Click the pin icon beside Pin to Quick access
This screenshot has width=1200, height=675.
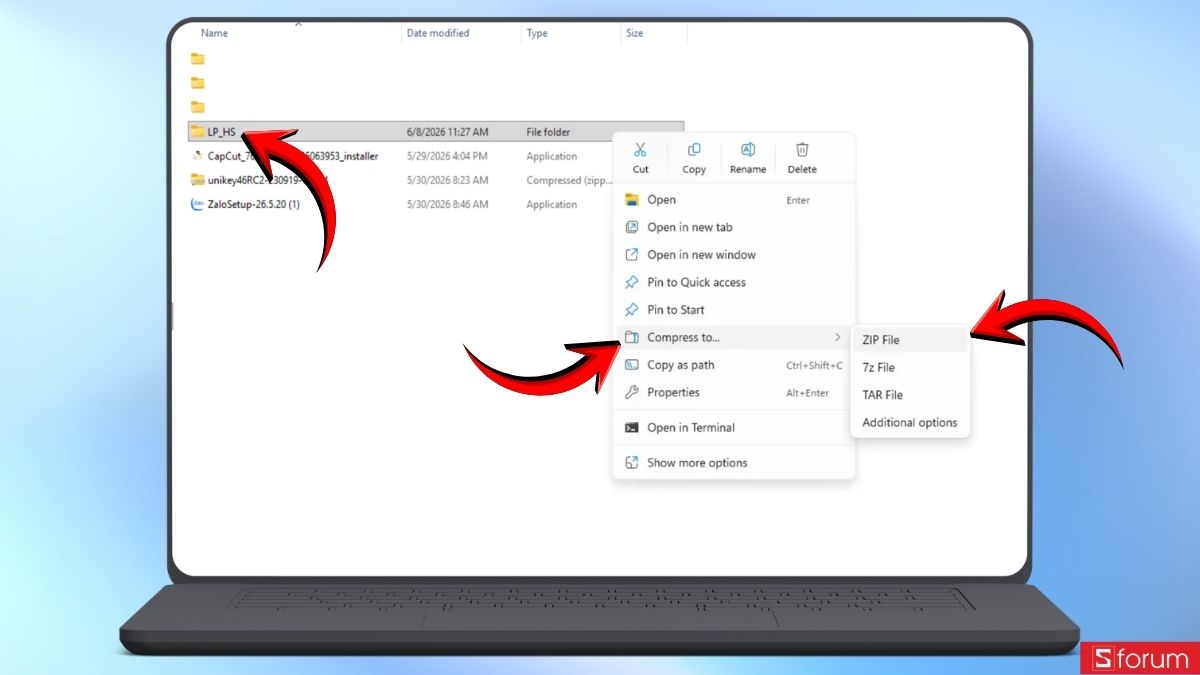631,282
